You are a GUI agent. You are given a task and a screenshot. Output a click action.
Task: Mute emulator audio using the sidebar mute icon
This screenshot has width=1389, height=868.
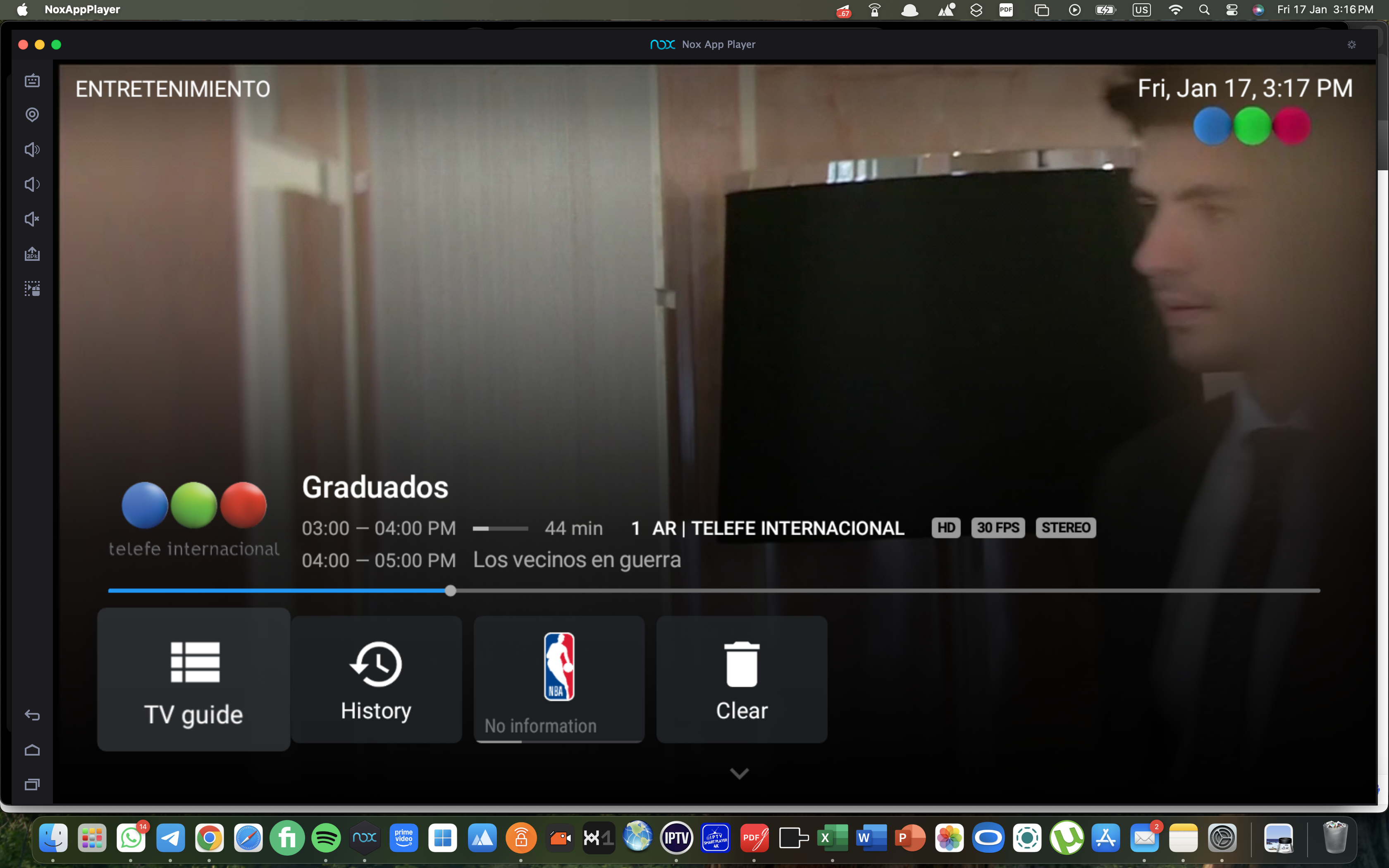(32, 219)
